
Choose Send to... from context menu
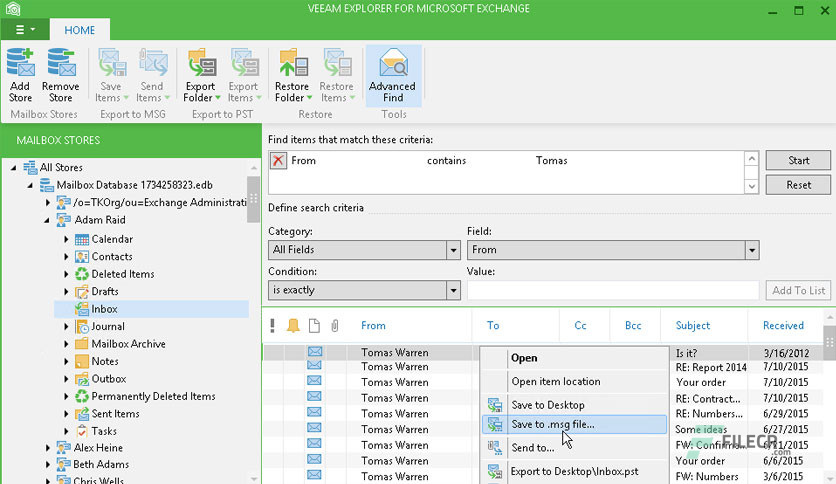575,448
